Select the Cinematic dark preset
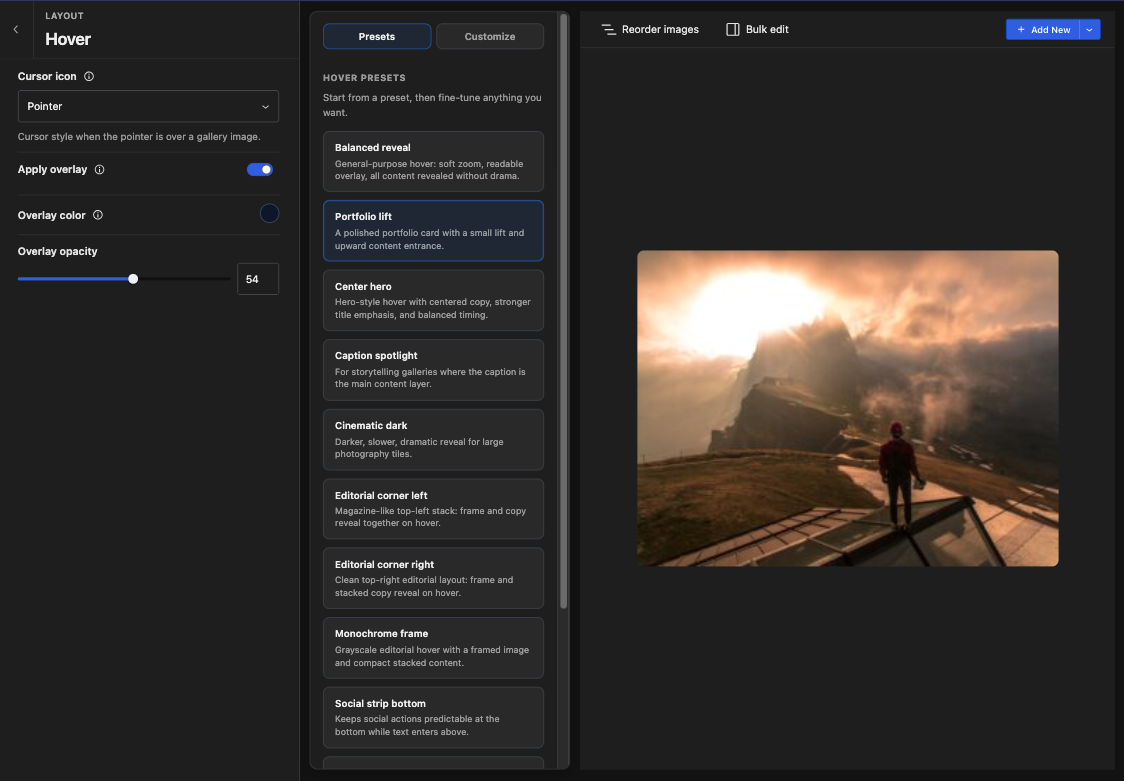This screenshot has width=1124, height=781. (x=433, y=440)
